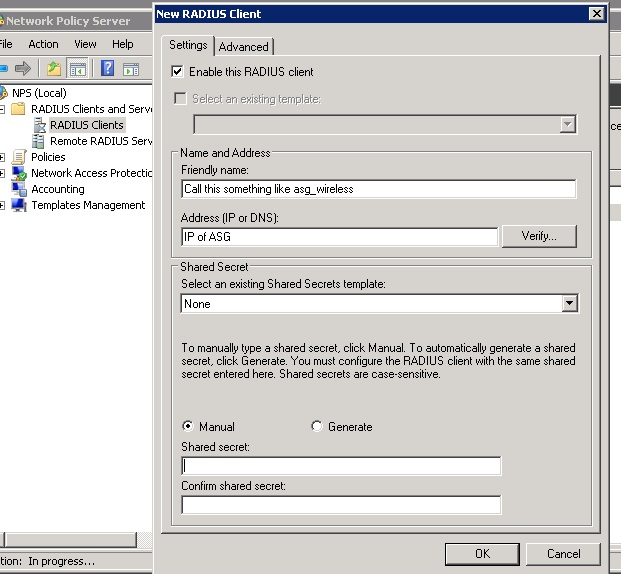Click the Address (IP or DNS) field

pyautogui.click(x=339, y=236)
